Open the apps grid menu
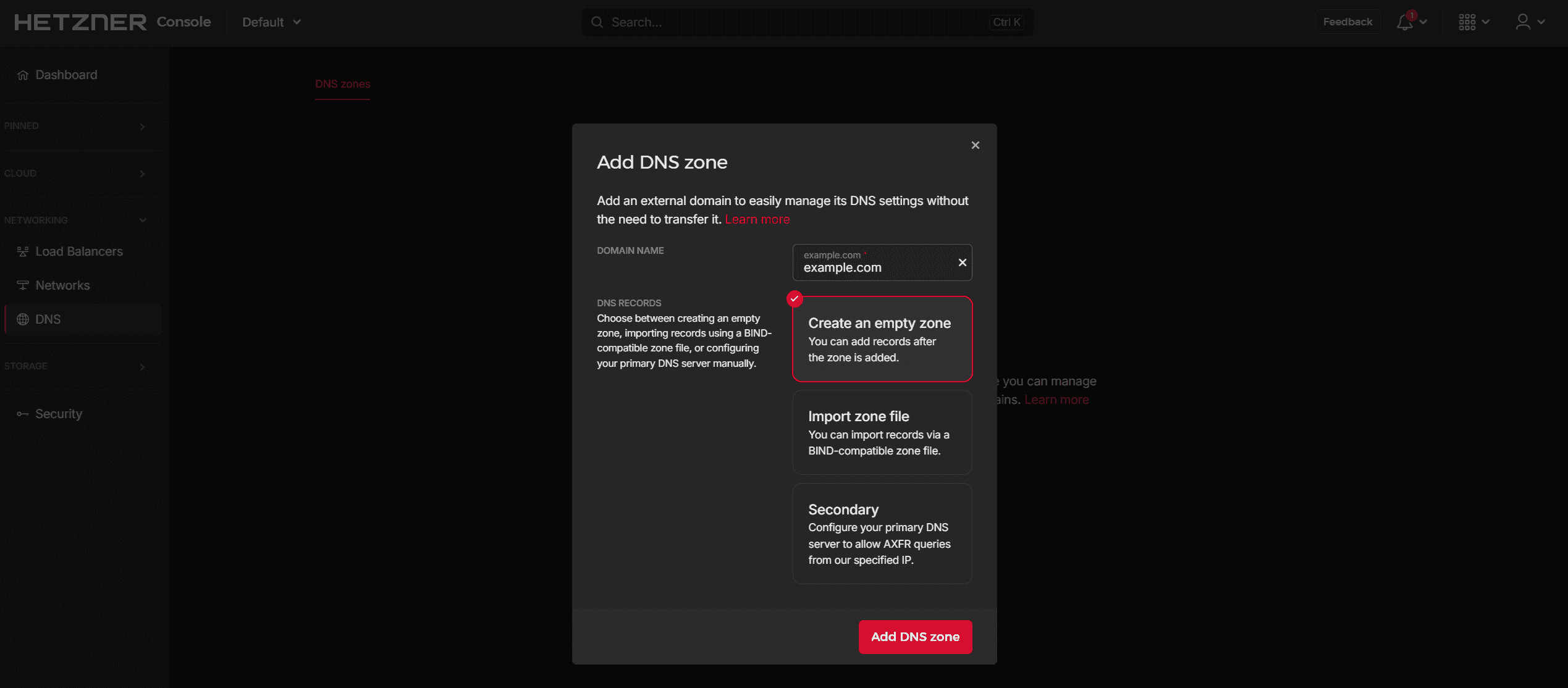The height and width of the screenshot is (688, 1568). coord(1467,22)
